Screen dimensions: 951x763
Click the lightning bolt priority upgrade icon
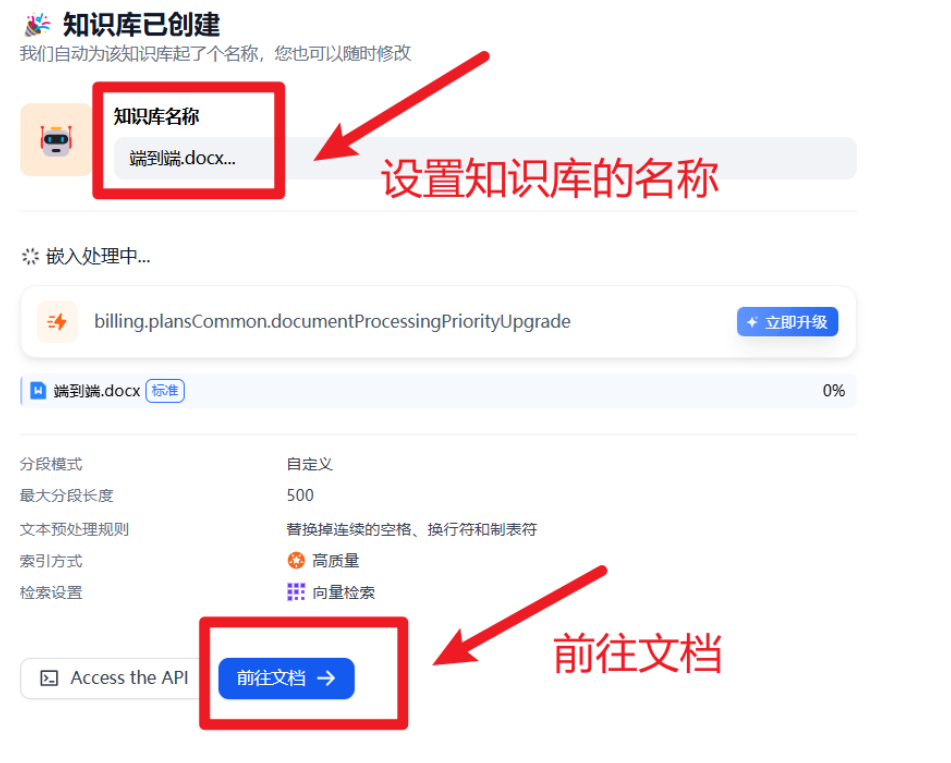[x=57, y=321]
